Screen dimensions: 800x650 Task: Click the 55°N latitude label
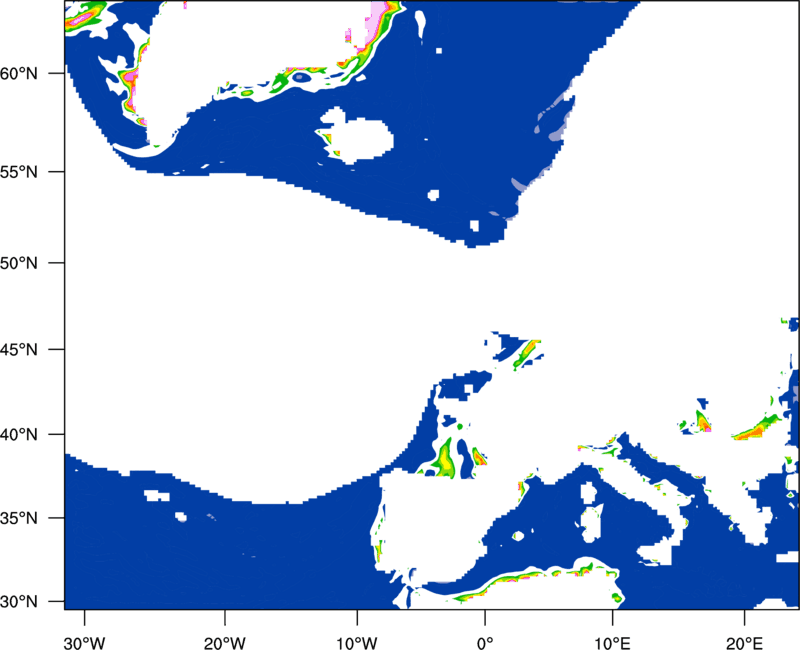pos(19,172)
